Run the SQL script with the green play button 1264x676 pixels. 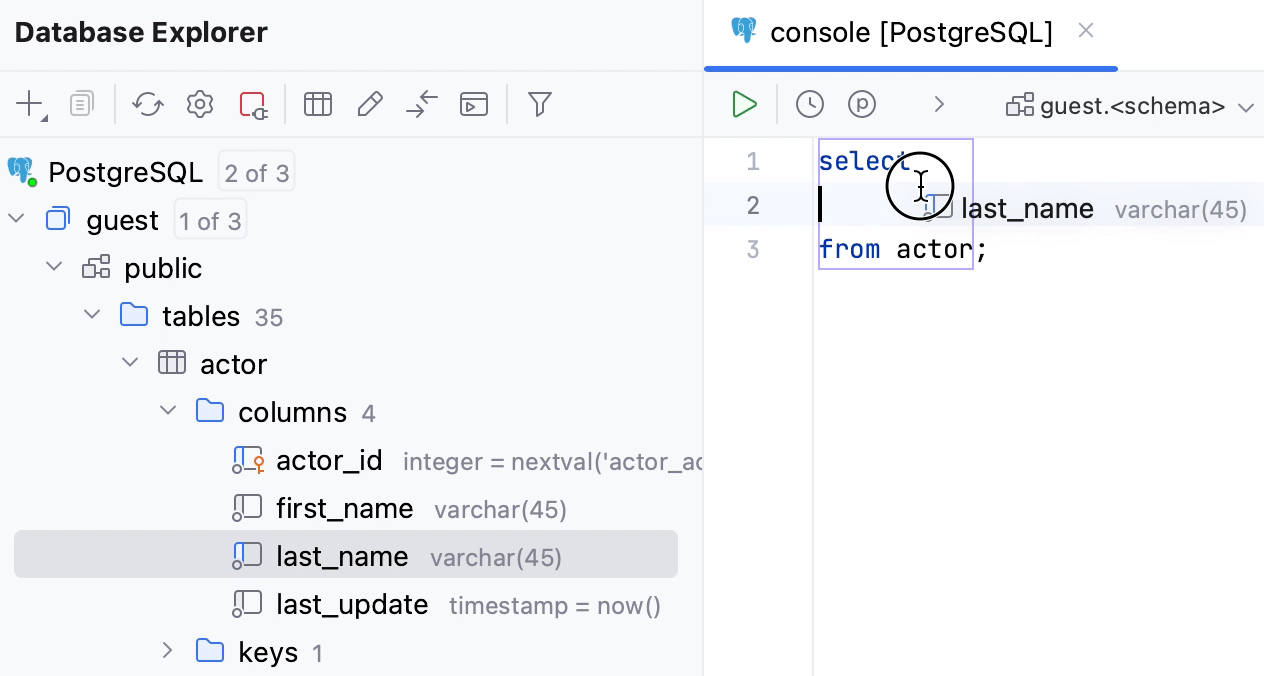[743, 104]
